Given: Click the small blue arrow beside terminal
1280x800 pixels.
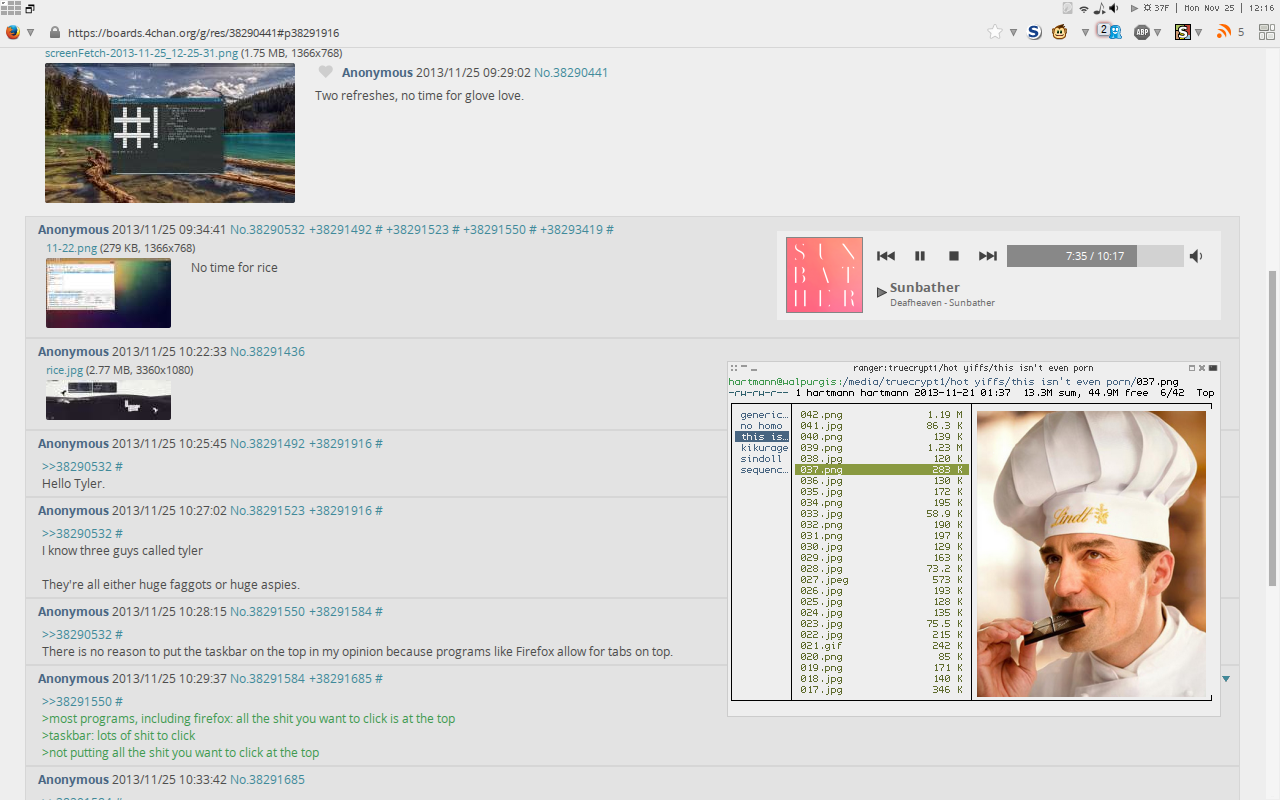Looking at the screenshot, I should point(1226,679).
